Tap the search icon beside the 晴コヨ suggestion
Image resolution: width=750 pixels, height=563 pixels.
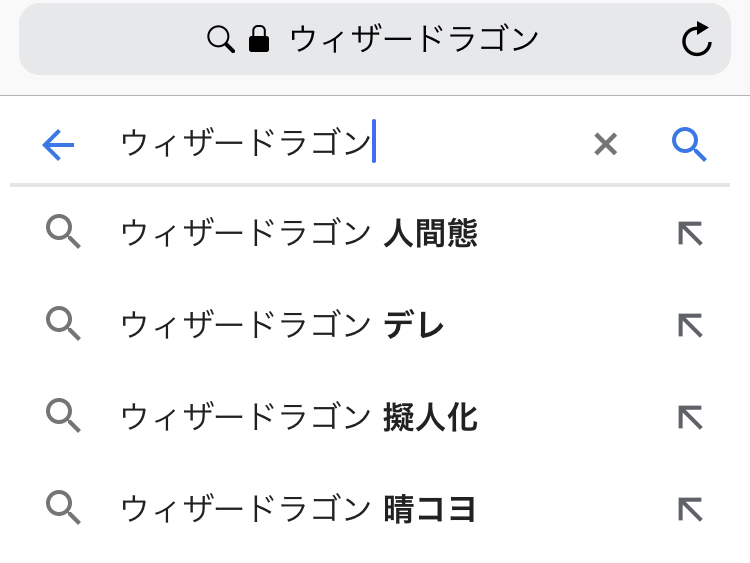(x=63, y=509)
